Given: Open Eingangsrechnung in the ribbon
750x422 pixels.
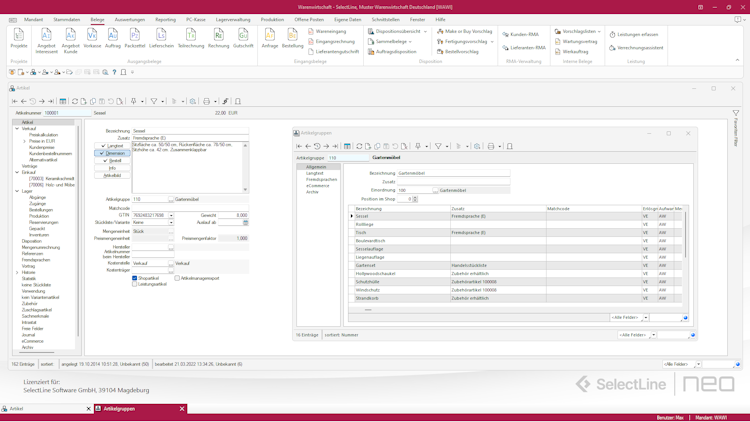Looking at the screenshot, I should click(331, 42).
